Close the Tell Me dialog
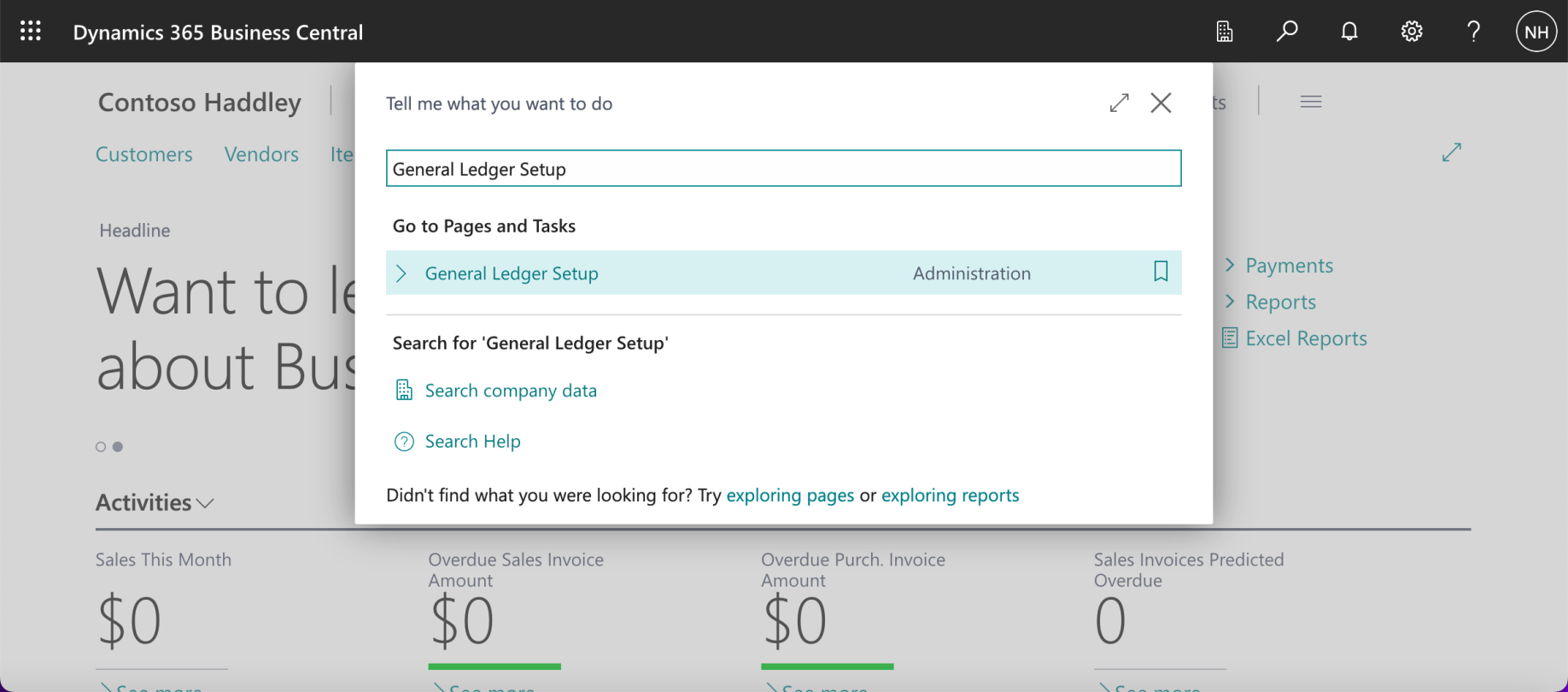 coord(1161,103)
